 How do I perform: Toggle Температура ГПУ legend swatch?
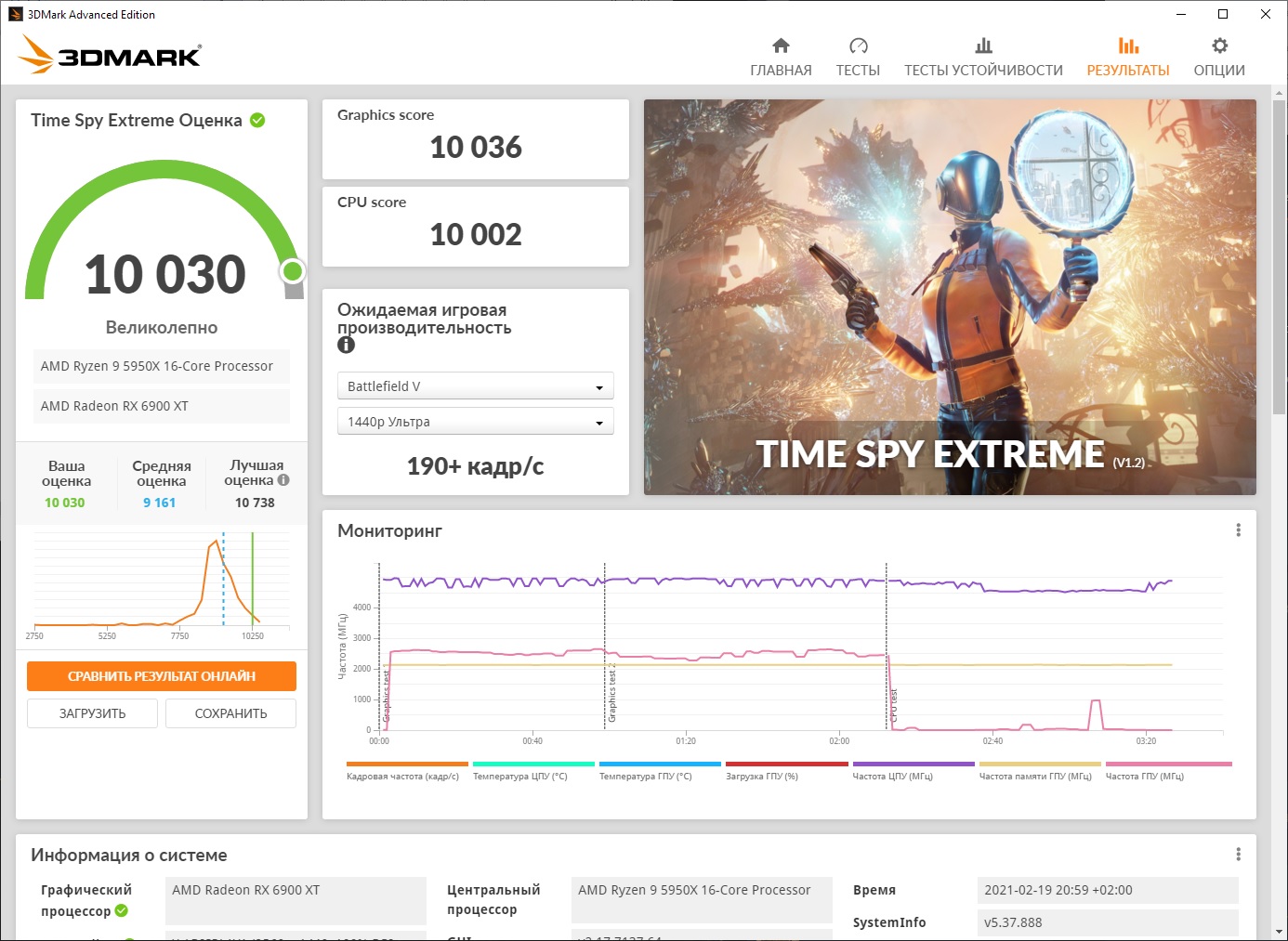pos(660,765)
